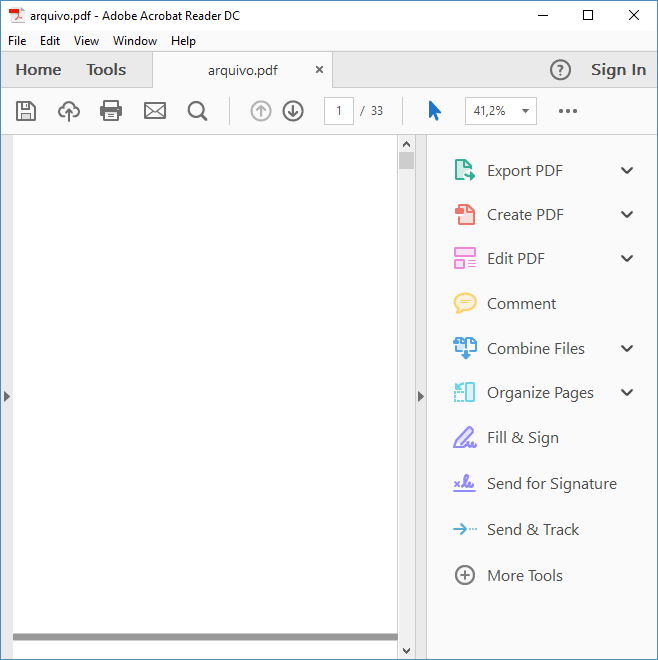658x660 pixels.
Task: Open More Tools label
Action: coord(525,575)
